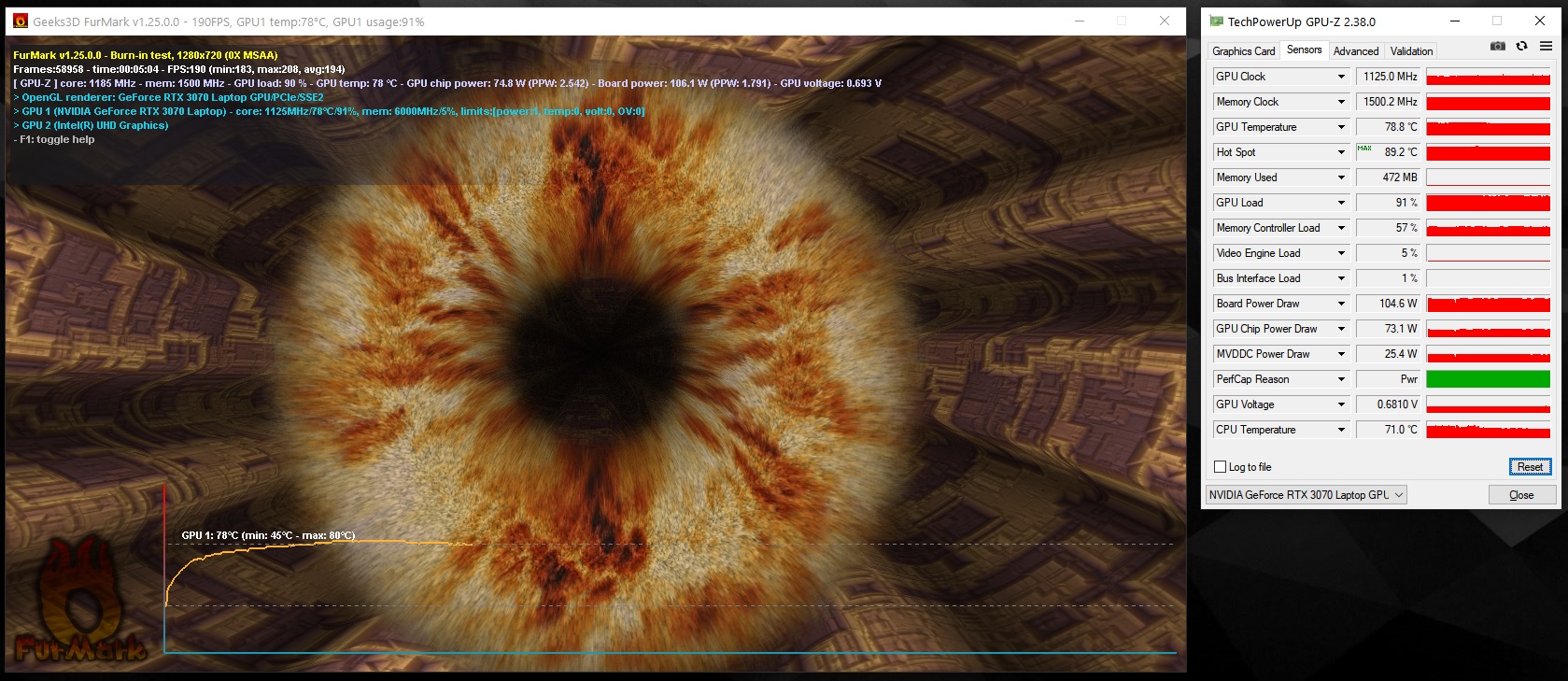
Task: Click the Memory Clock value 1500.2 MHz
Action: click(x=1388, y=102)
